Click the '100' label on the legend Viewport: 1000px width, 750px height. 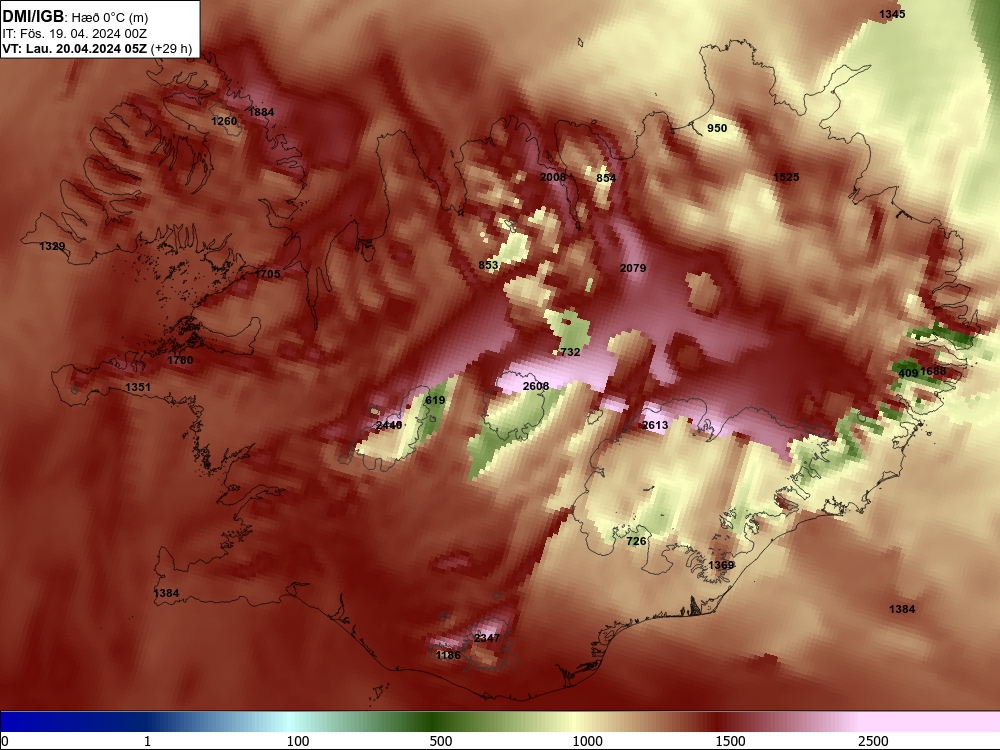coord(298,741)
